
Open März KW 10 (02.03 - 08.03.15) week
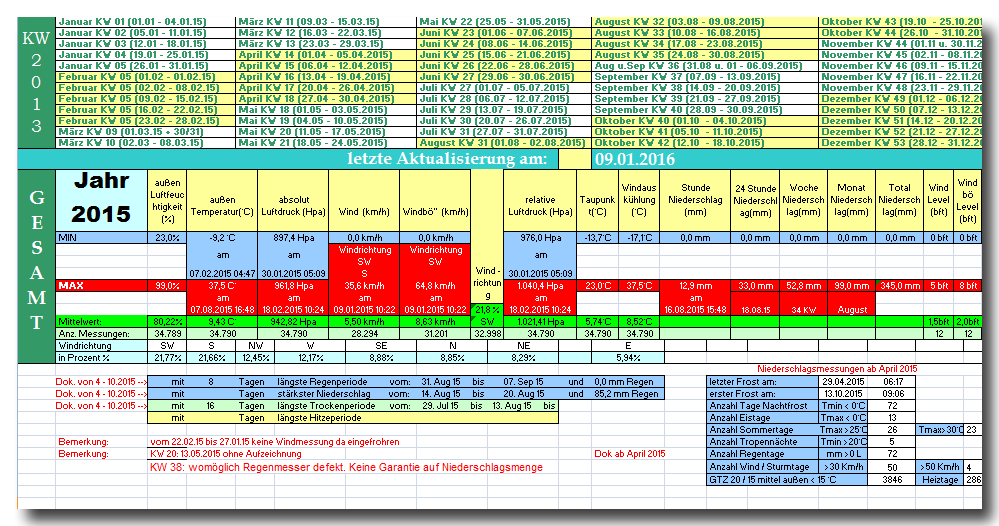pyautogui.click(x=131, y=143)
